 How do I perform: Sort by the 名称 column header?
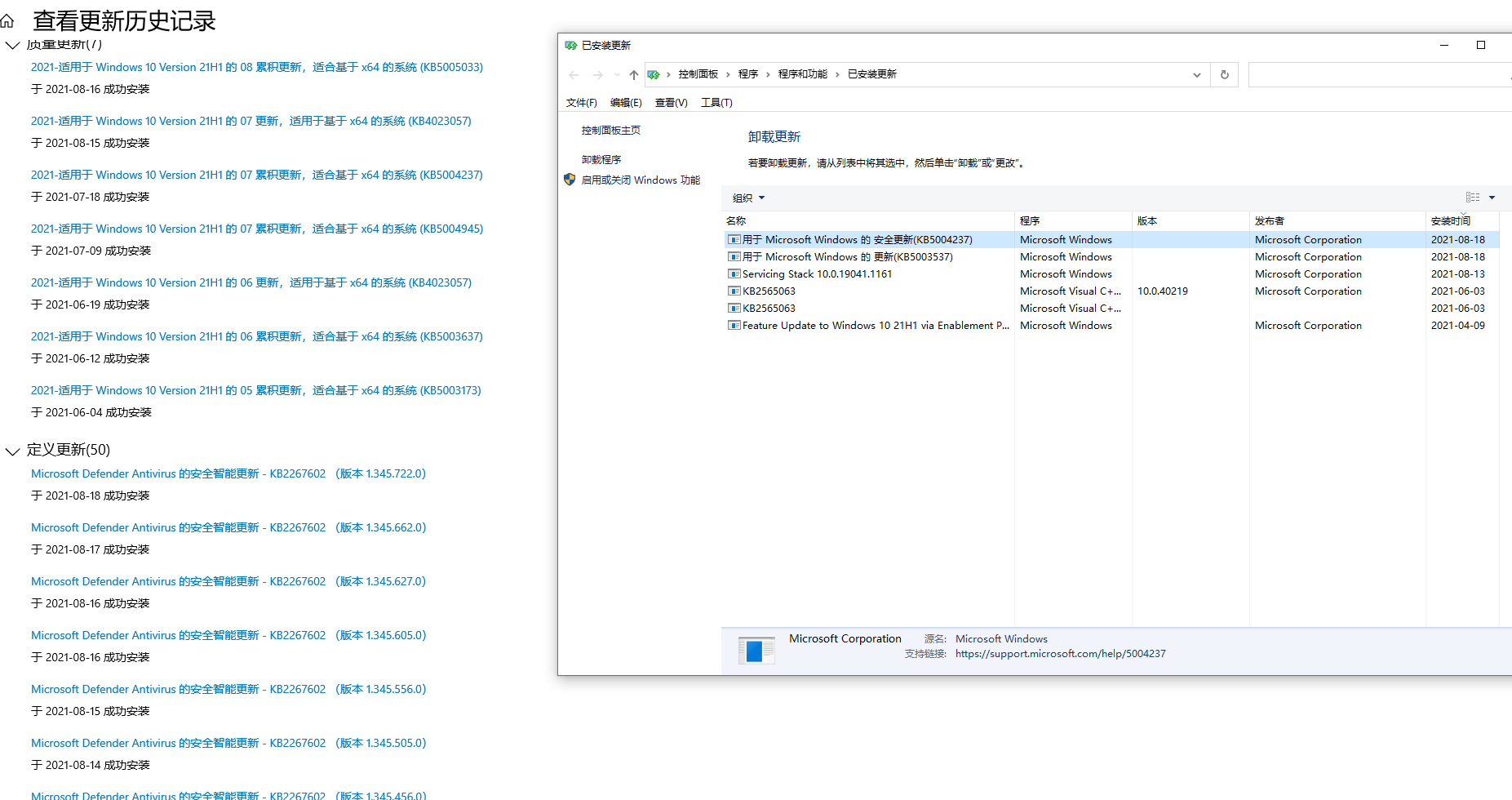868,221
